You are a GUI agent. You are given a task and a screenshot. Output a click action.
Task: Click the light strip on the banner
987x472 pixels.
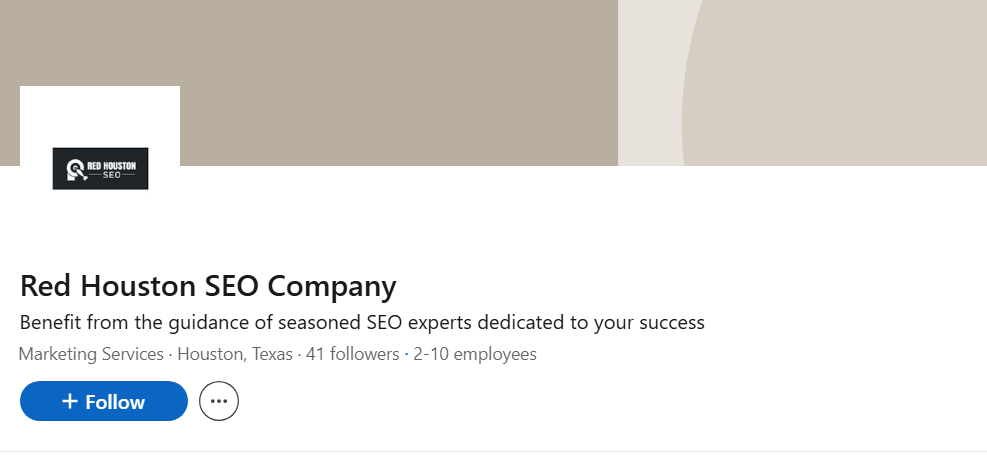pyautogui.click(x=648, y=80)
